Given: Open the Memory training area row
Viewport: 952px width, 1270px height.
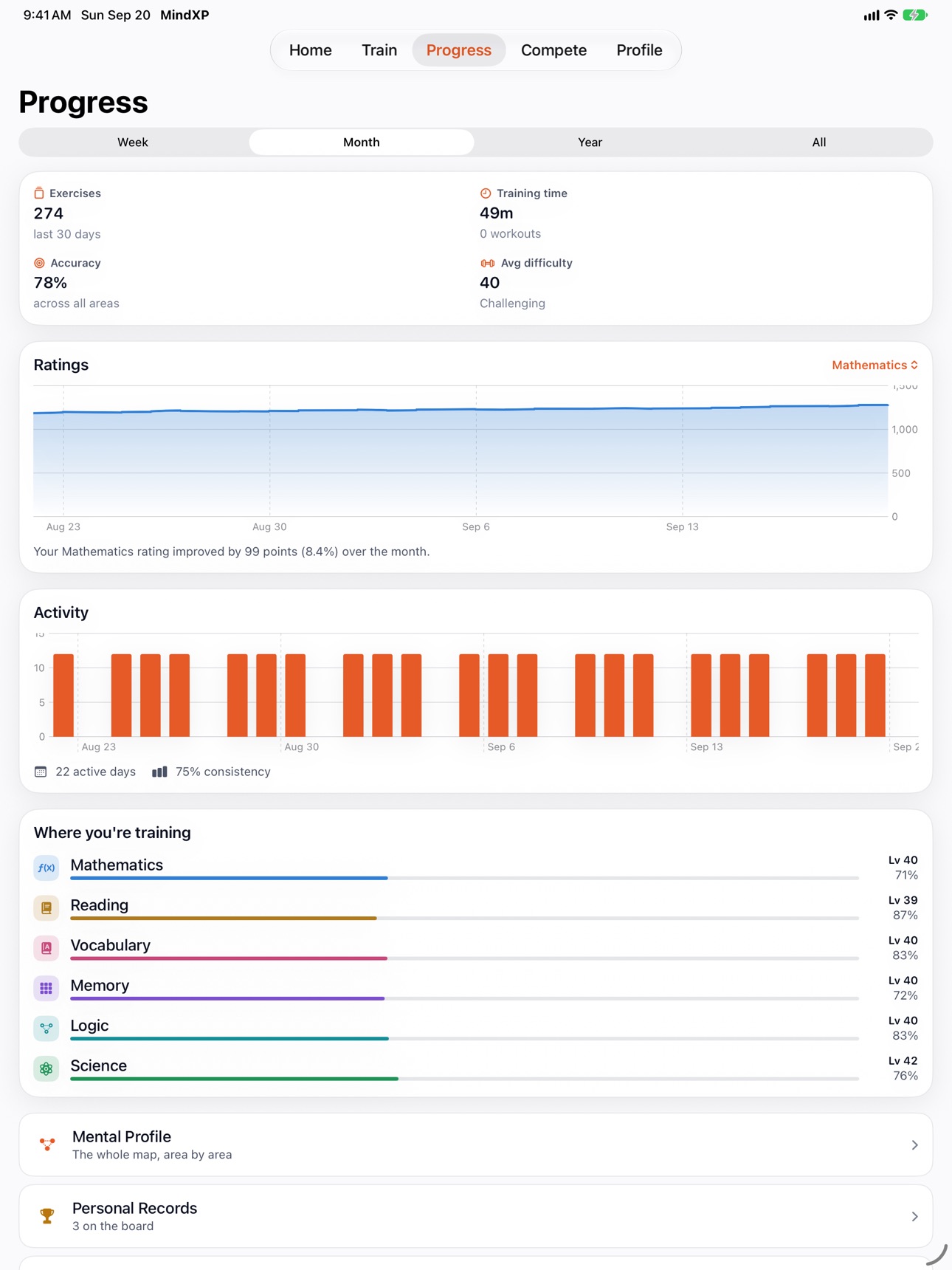Looking at the screenshot, I should [476, 988].
